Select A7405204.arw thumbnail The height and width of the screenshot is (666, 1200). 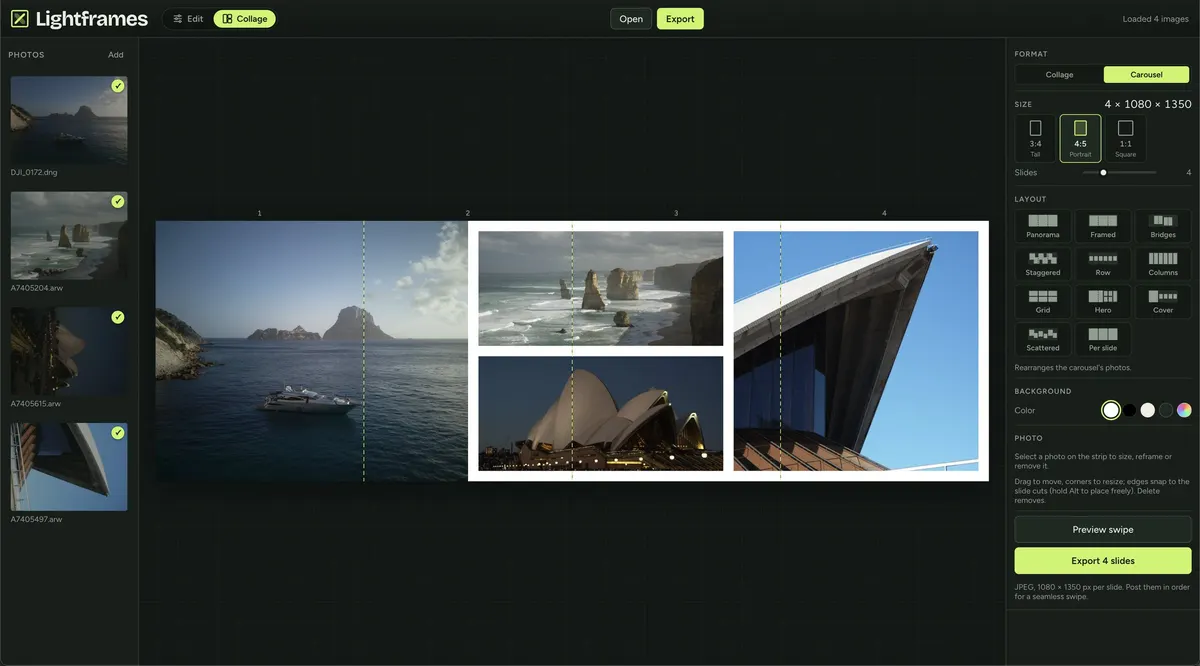tap(69, 236)
